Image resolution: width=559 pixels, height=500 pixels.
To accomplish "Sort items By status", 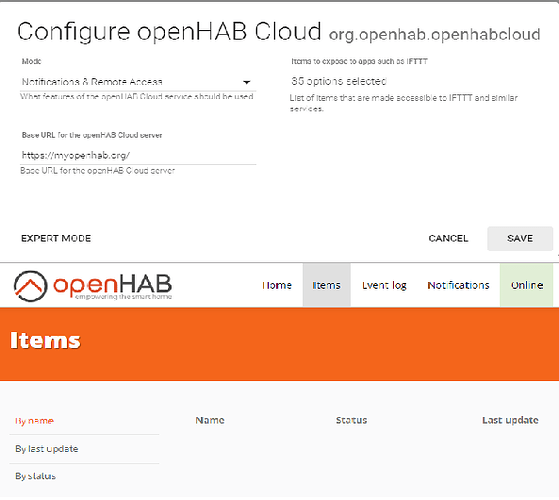I will [35, 476].
